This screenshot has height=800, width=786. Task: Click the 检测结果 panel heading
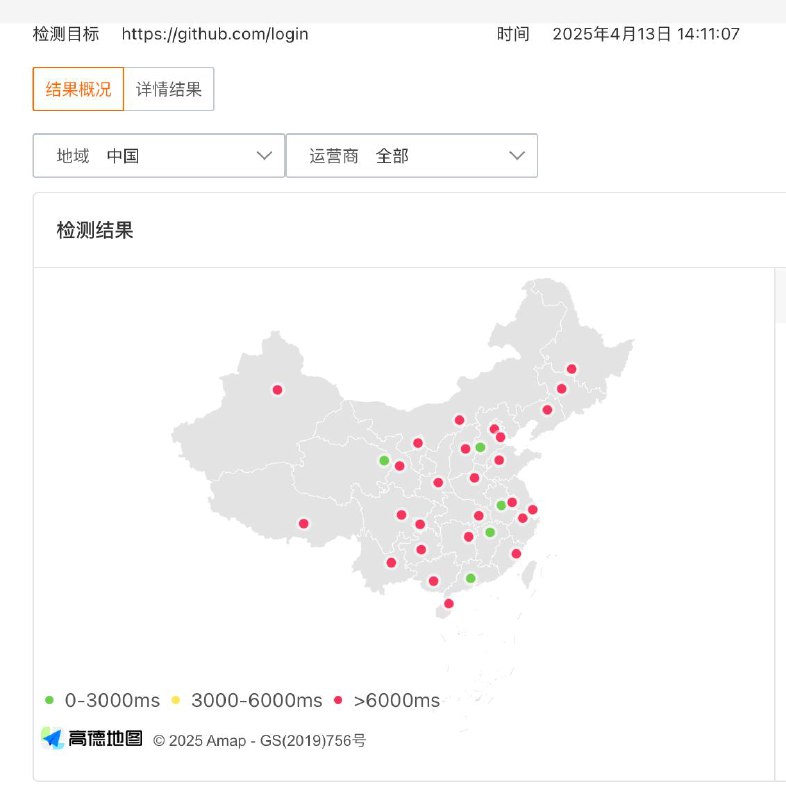[x=95, y=230]
